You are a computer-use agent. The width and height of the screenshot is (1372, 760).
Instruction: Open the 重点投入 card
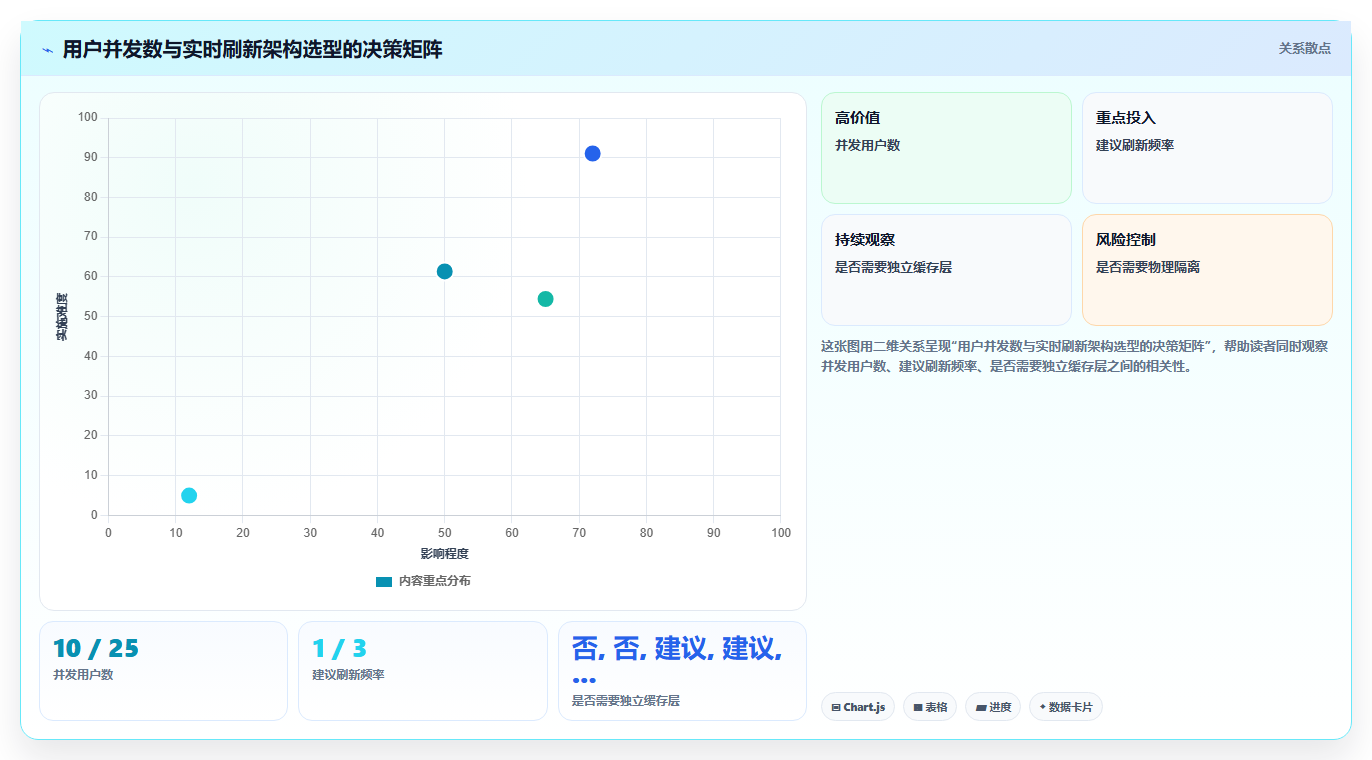pyautogui.click(x=1207, y=148)
